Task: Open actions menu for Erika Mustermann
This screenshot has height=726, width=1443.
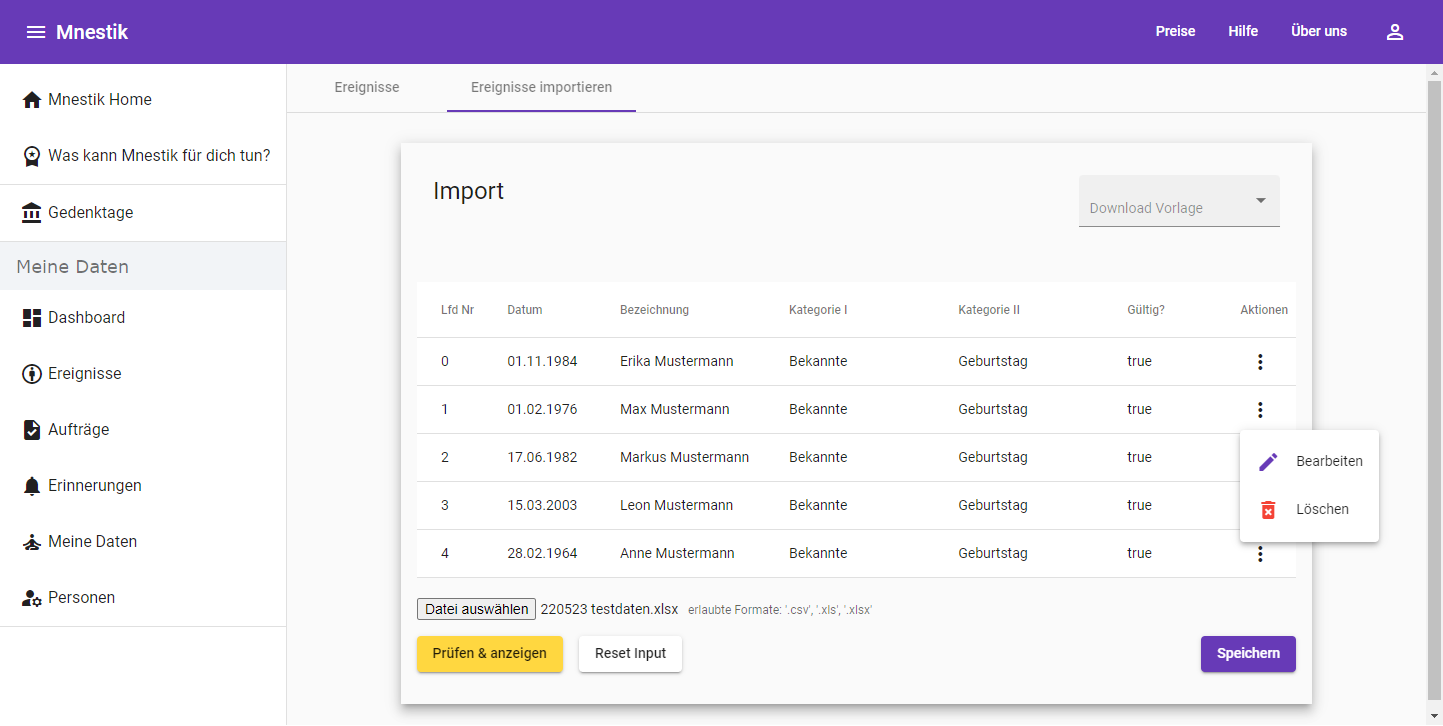Action: click(x=1260, y=362)
